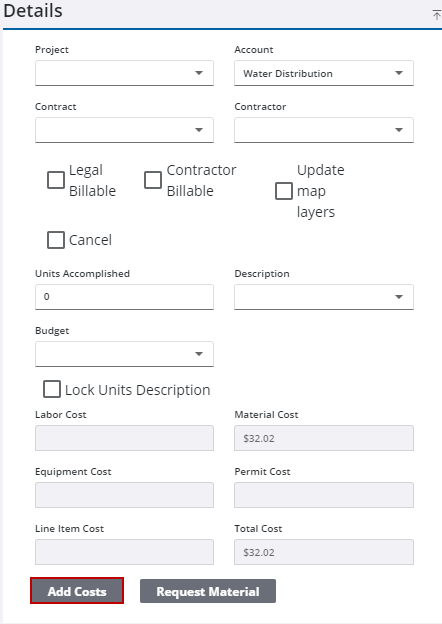The width and height of the screenshot is (442, 624).
Task: Click the Request Material button
Action: (208, 591)
